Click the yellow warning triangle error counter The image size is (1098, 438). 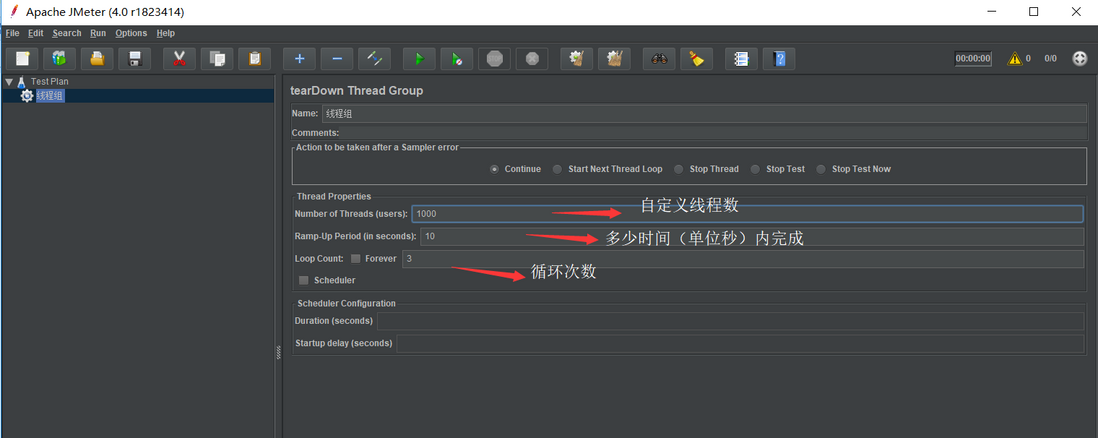tap(1015, 59)
